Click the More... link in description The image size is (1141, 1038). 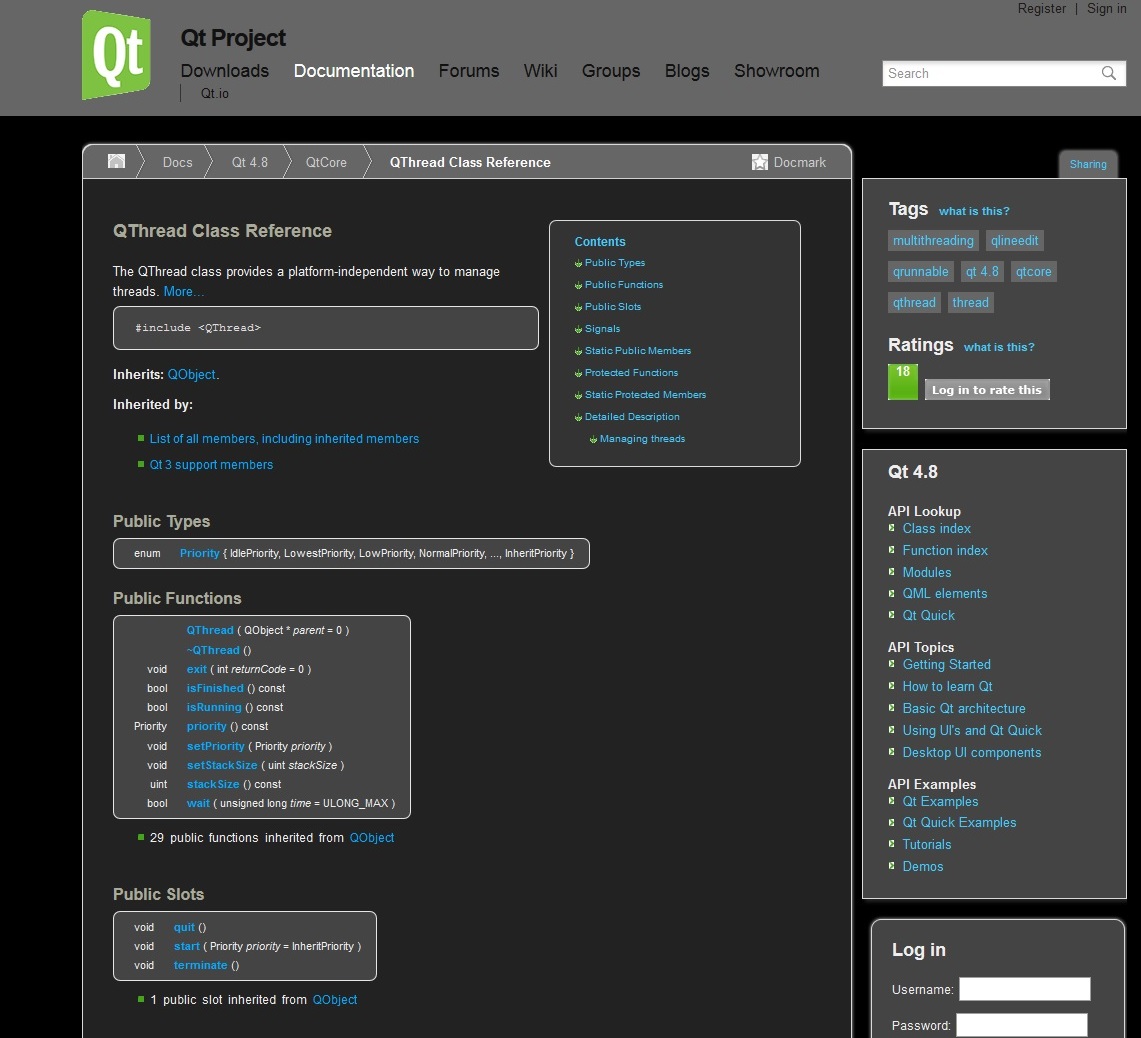click(x=183, y=291)
